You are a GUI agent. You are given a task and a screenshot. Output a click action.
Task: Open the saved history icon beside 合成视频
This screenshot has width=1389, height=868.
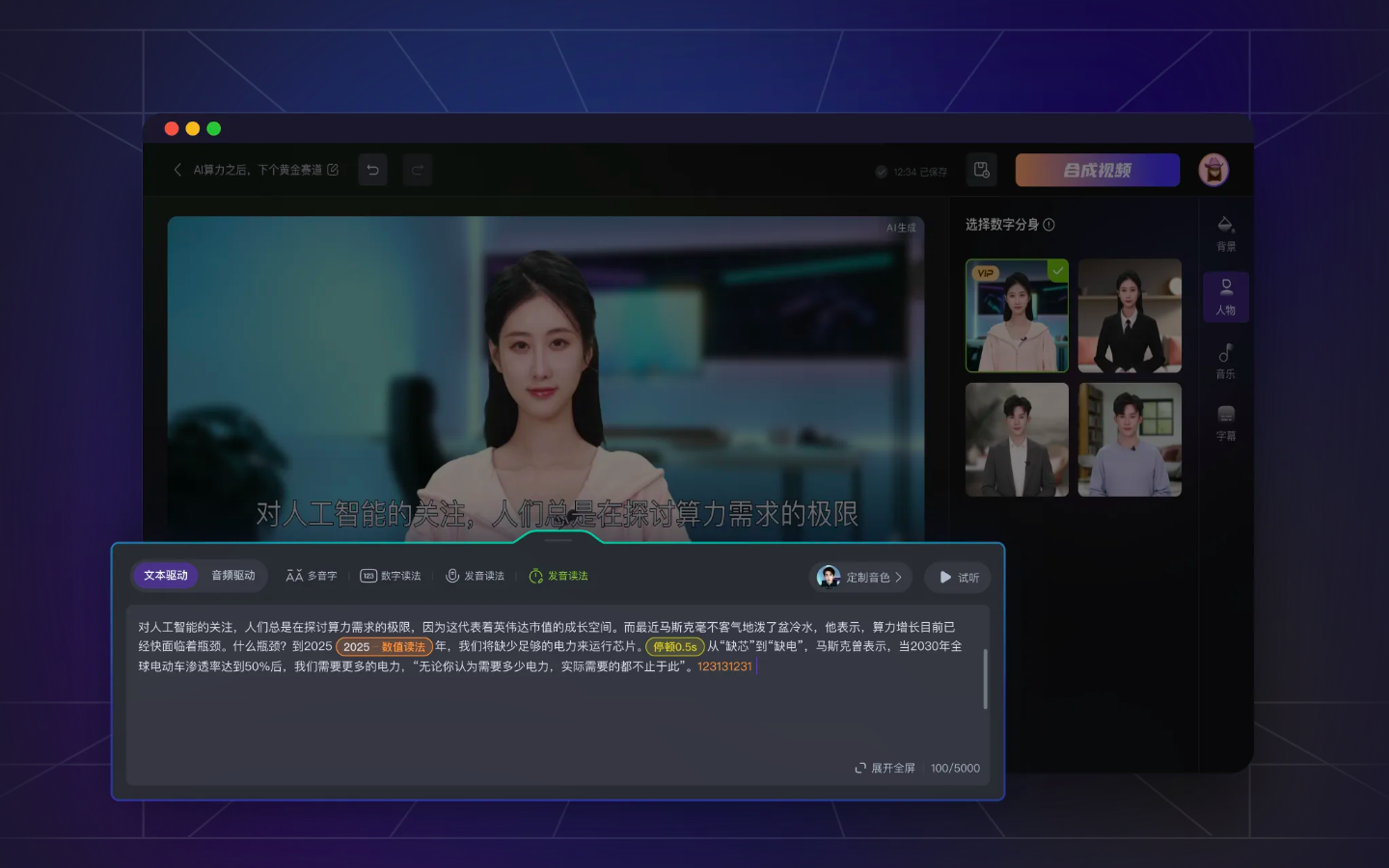click(x=982, y=170)
